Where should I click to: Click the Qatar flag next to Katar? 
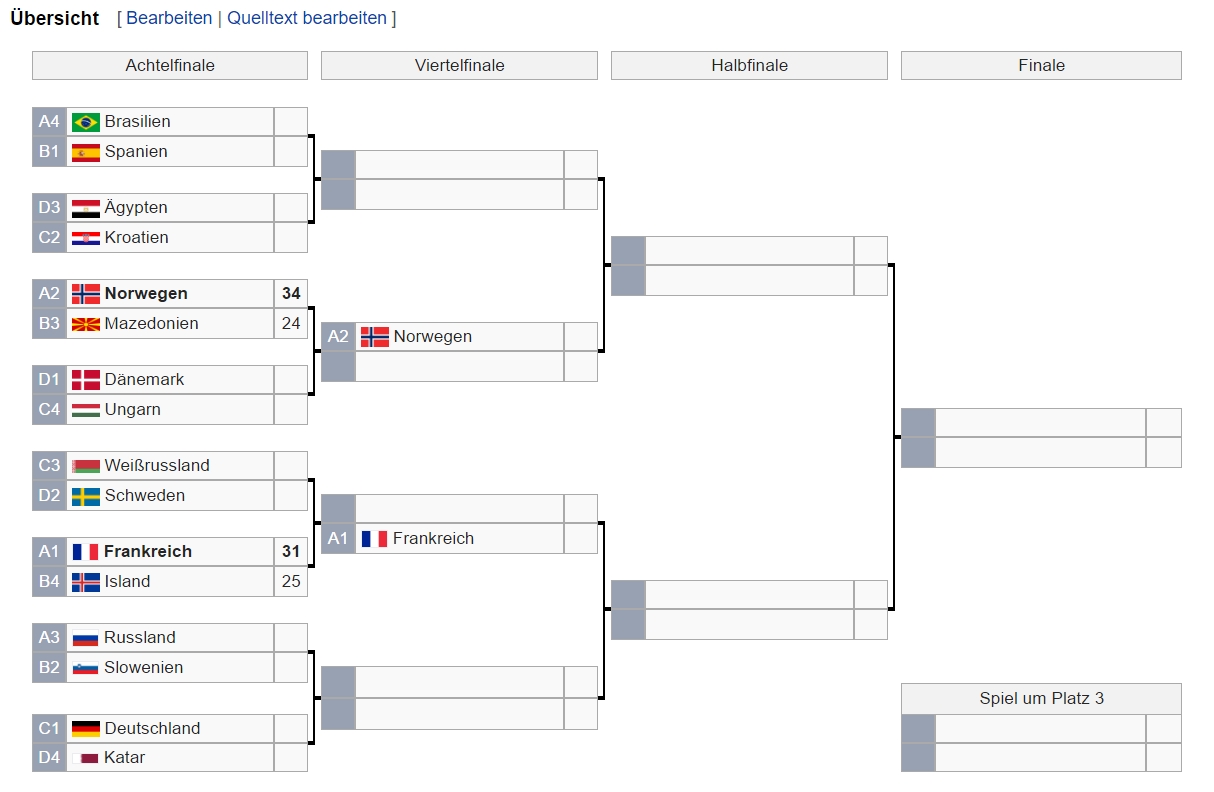coord(86,758)
